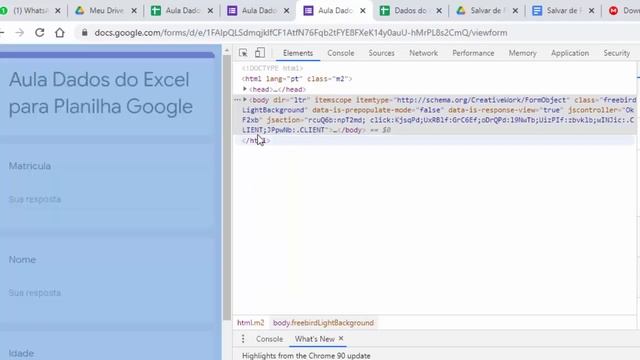Go to browser home page icon
The height and width of the screenshot is (360, 640).
(60, 33)
